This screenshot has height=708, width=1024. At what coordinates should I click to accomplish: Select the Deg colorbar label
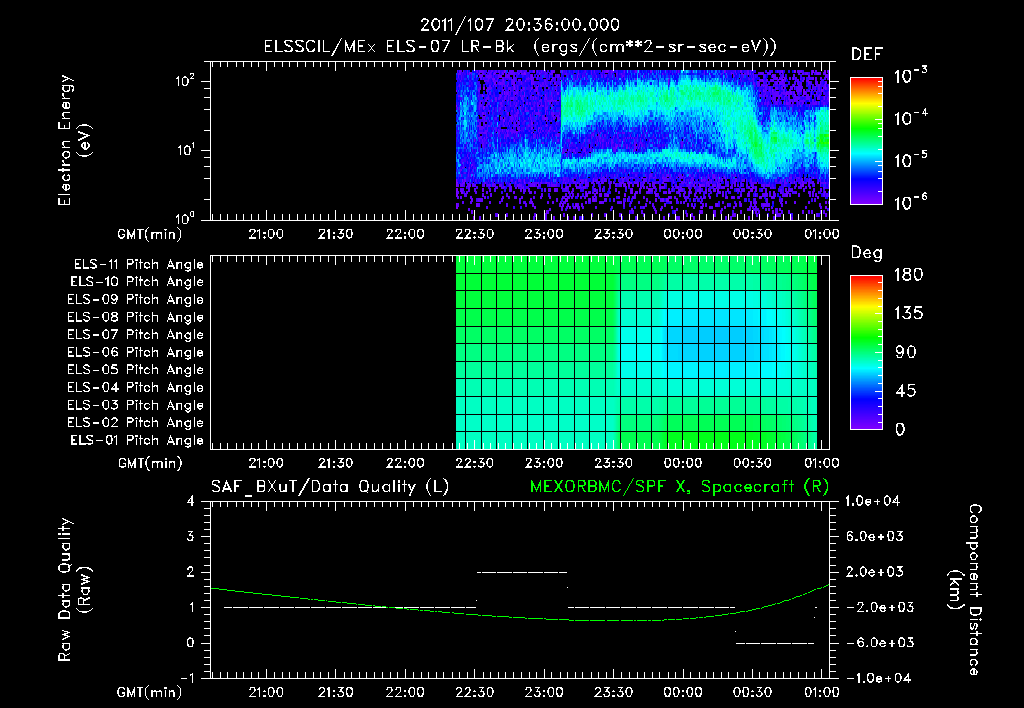pyautogui.click(x=867, y=253)
